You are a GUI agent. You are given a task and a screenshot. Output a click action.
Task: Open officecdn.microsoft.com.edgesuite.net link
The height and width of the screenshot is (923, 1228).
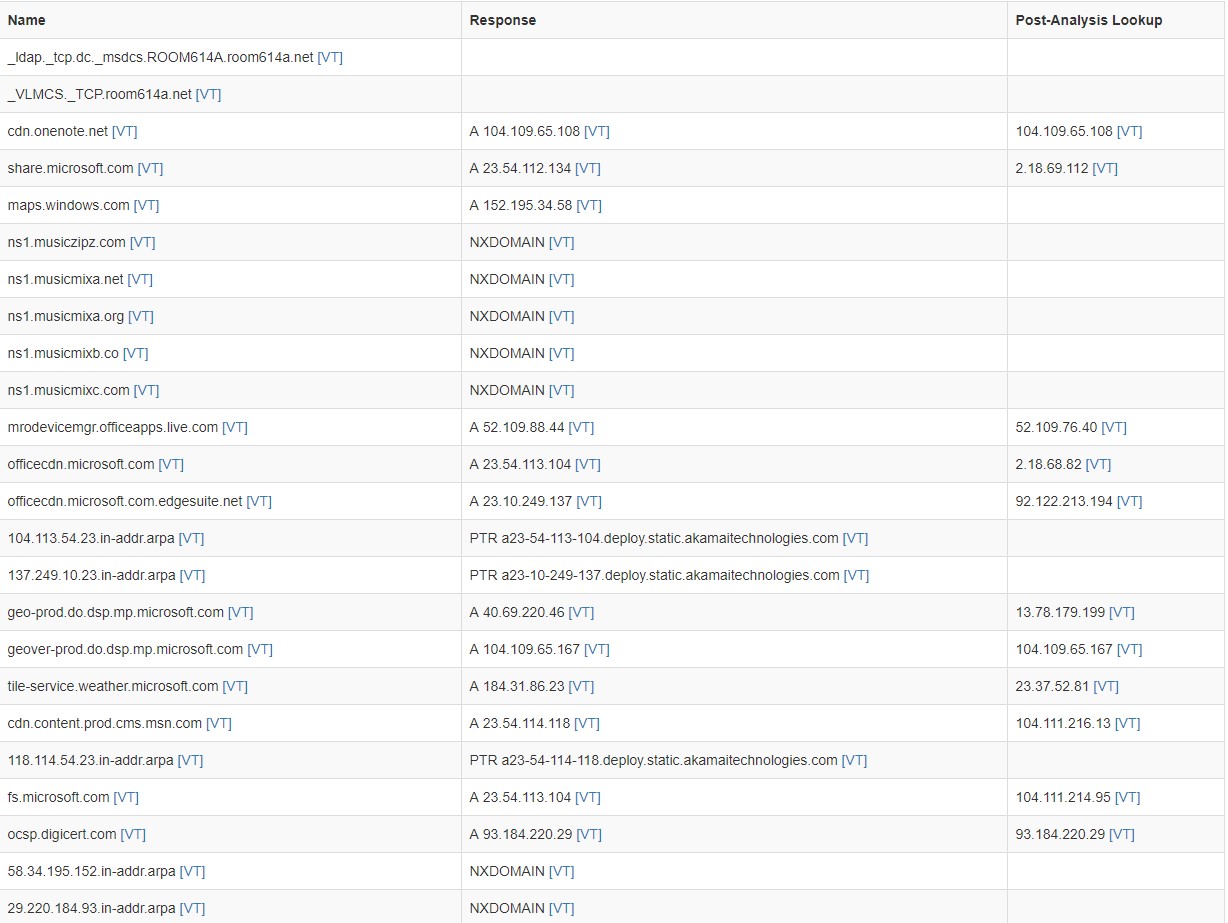pyautogui.click(x=125, y=501)
